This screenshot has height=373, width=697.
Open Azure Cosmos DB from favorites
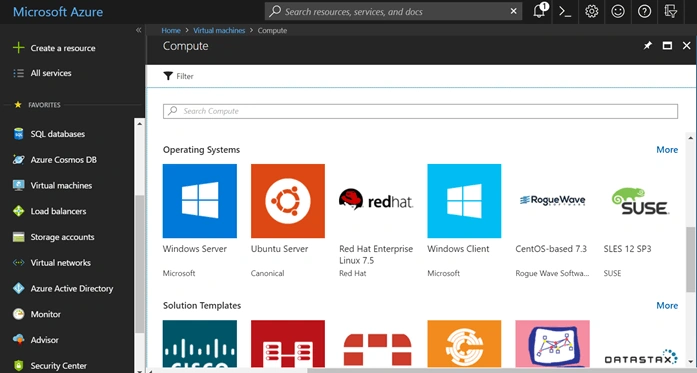[63, 160]
